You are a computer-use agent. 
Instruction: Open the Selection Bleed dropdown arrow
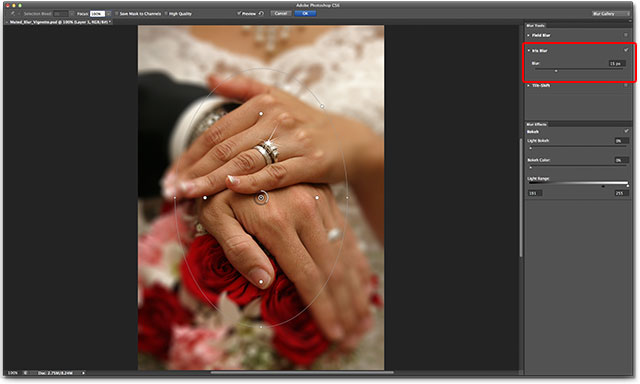(72, 13)
